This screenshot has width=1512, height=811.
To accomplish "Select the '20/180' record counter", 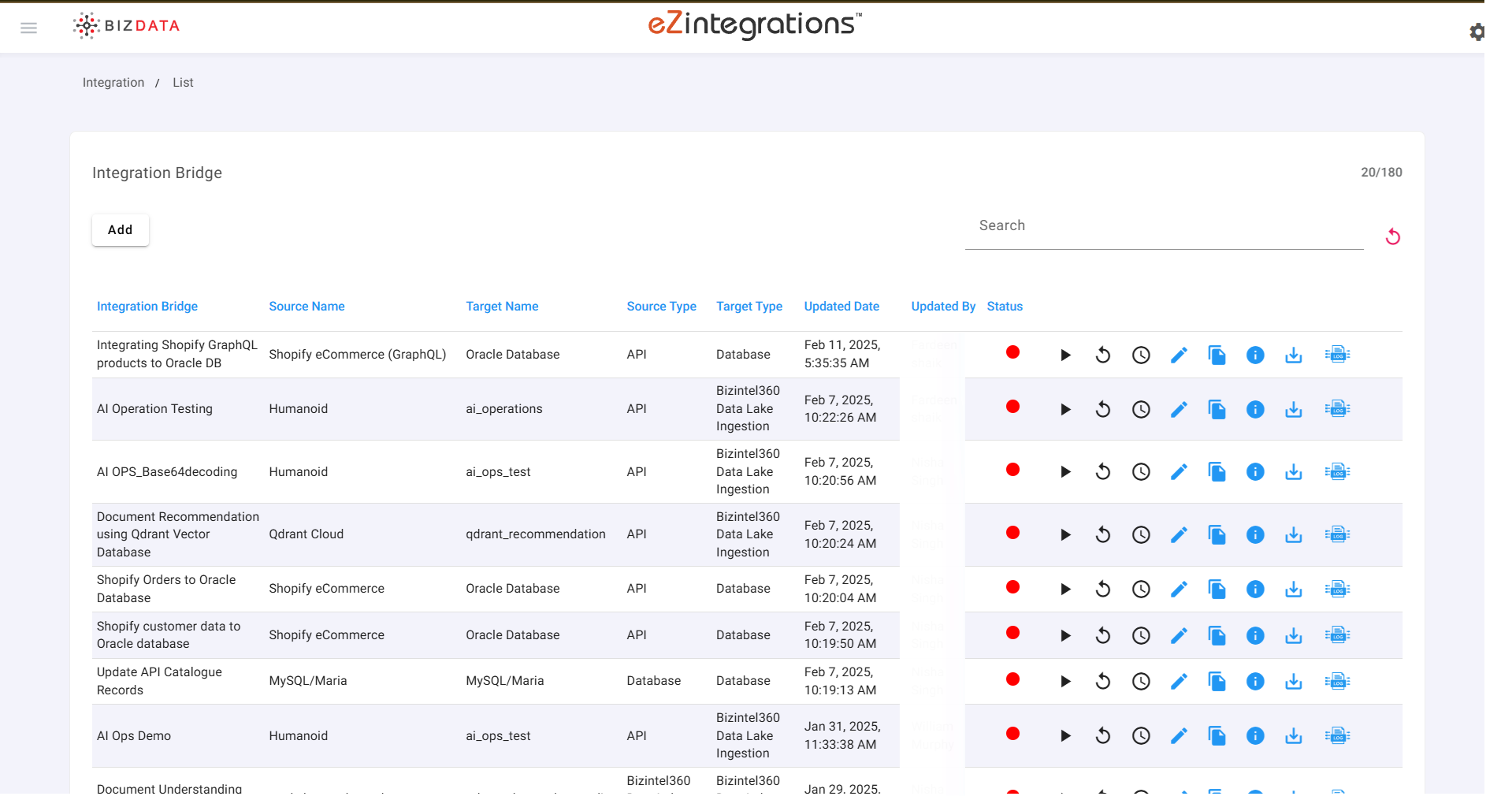I will pos(1381,173).
